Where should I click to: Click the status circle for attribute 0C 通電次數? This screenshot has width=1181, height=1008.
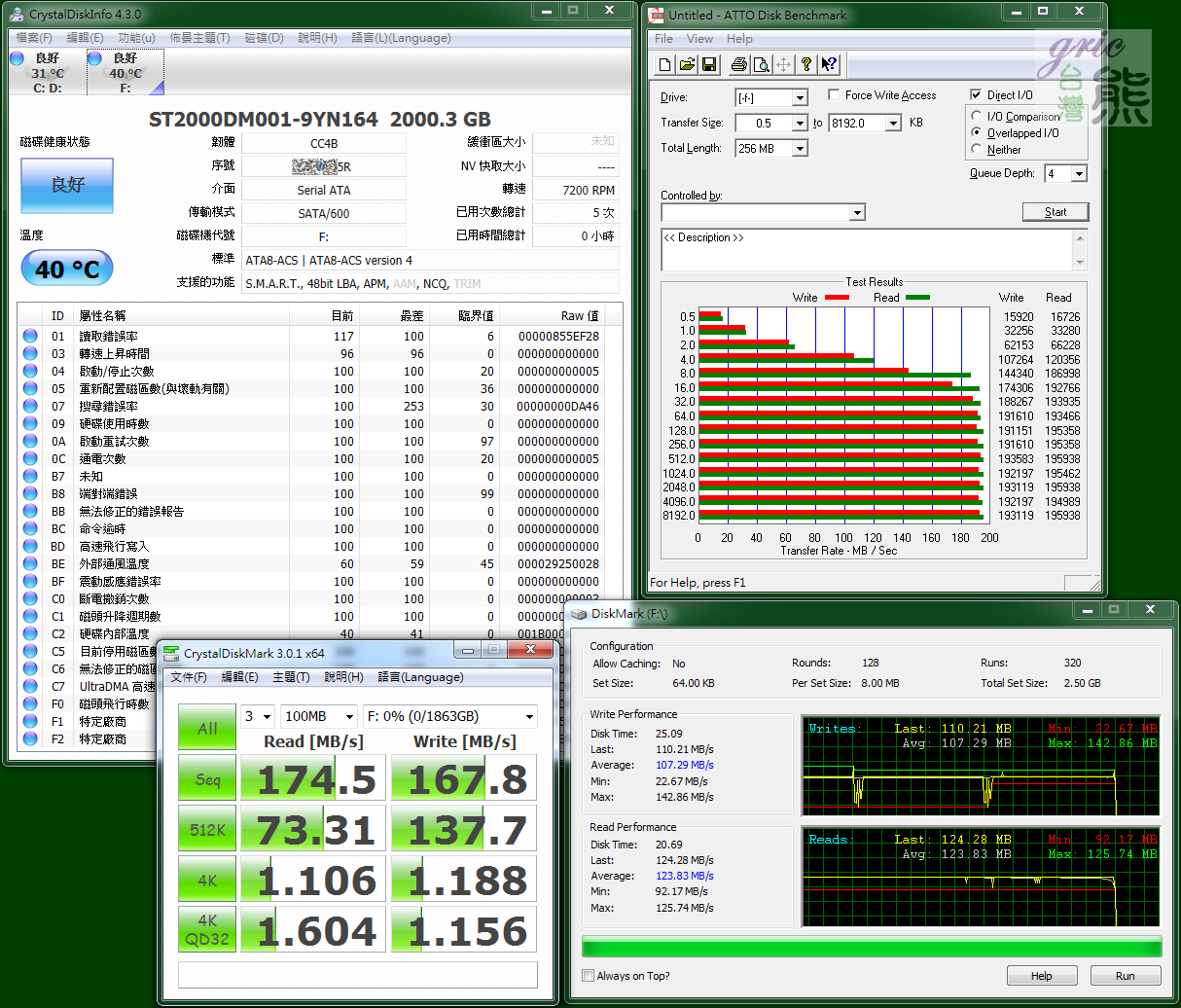[30, 459]
